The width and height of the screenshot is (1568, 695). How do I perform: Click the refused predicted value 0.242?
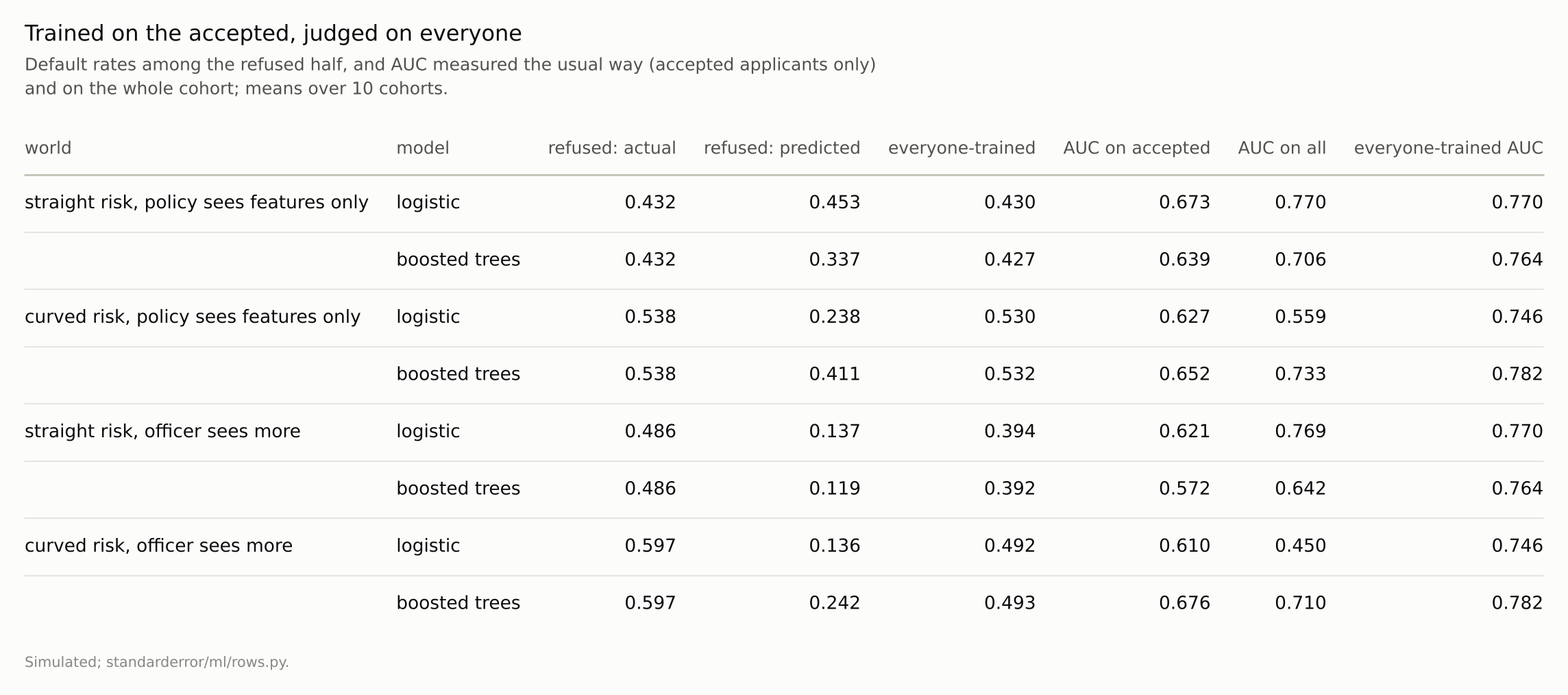[835, 603]
